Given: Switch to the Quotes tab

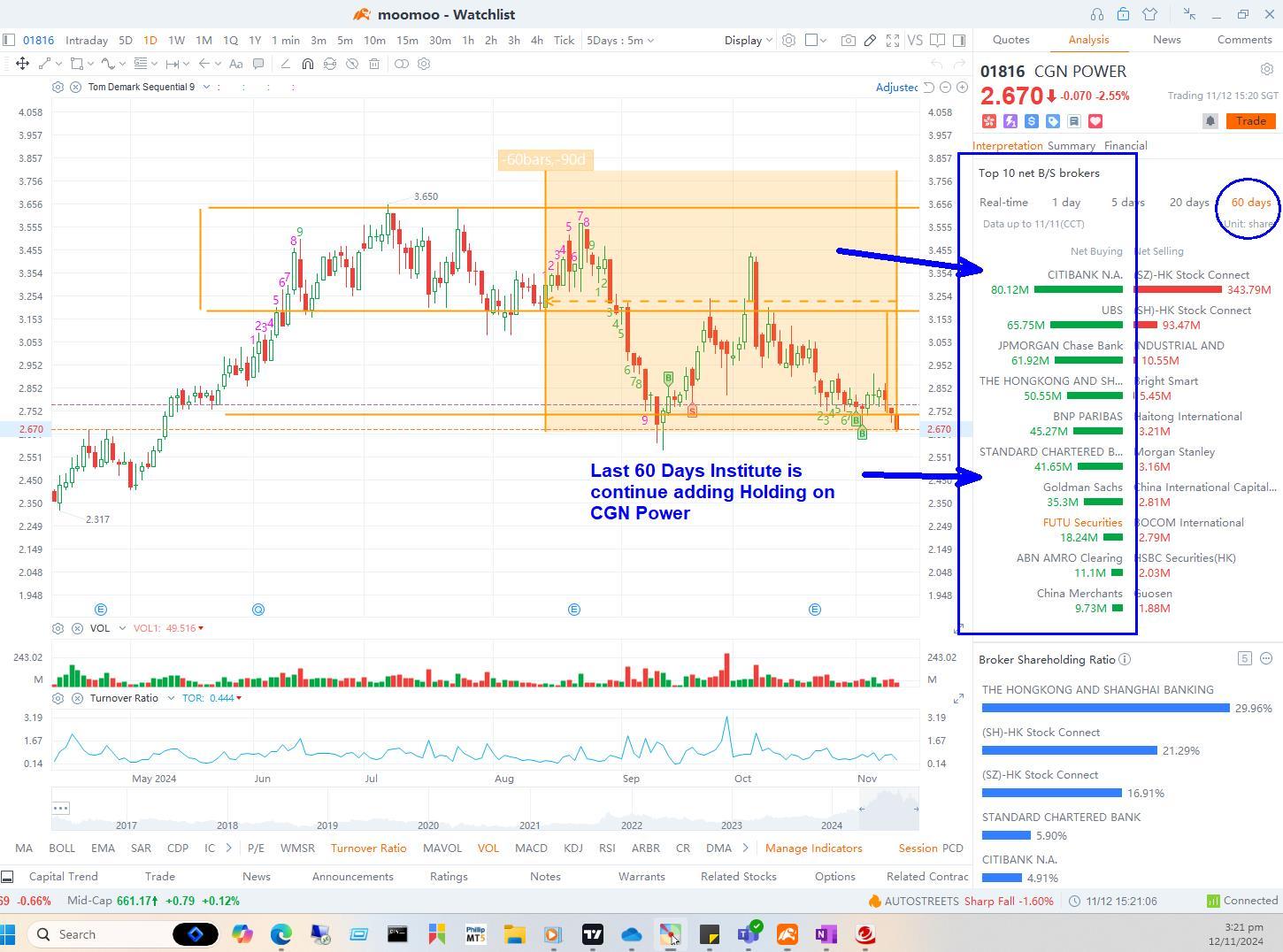Looking at the screenshot, I should [x=1010, y=39].
